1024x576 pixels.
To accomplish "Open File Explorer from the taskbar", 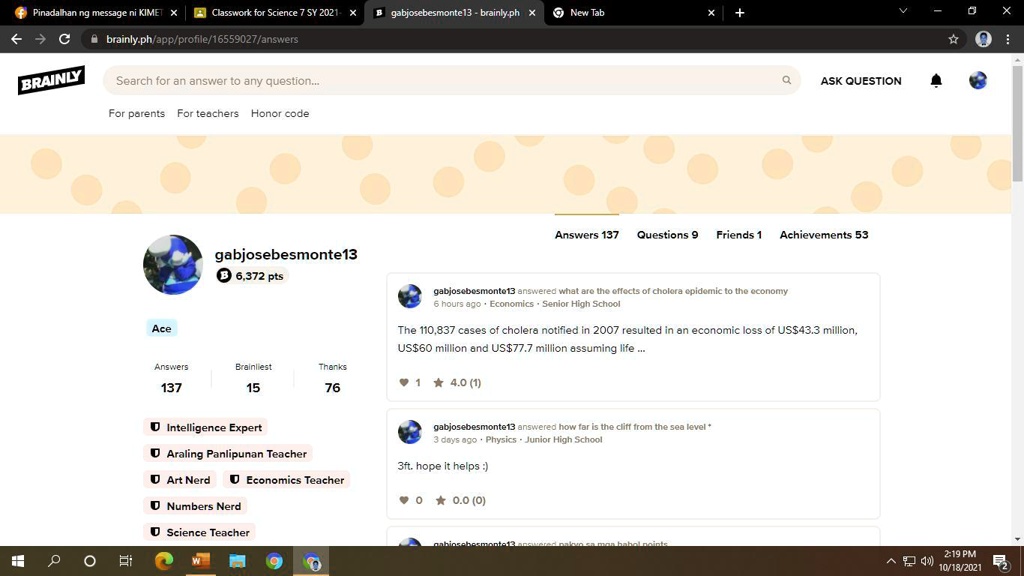I will tap(237, 561).
